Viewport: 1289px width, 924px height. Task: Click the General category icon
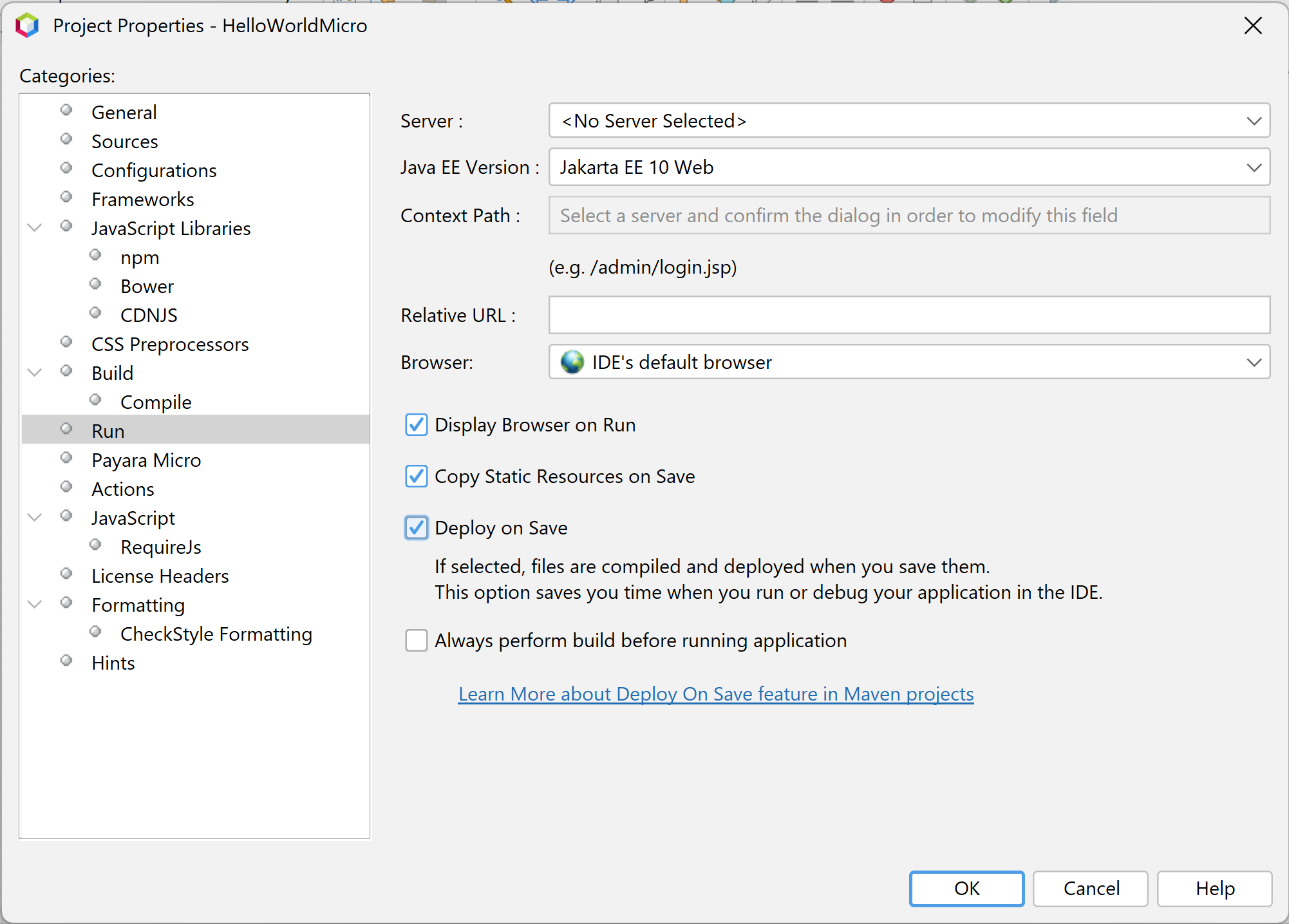point(68,110)
